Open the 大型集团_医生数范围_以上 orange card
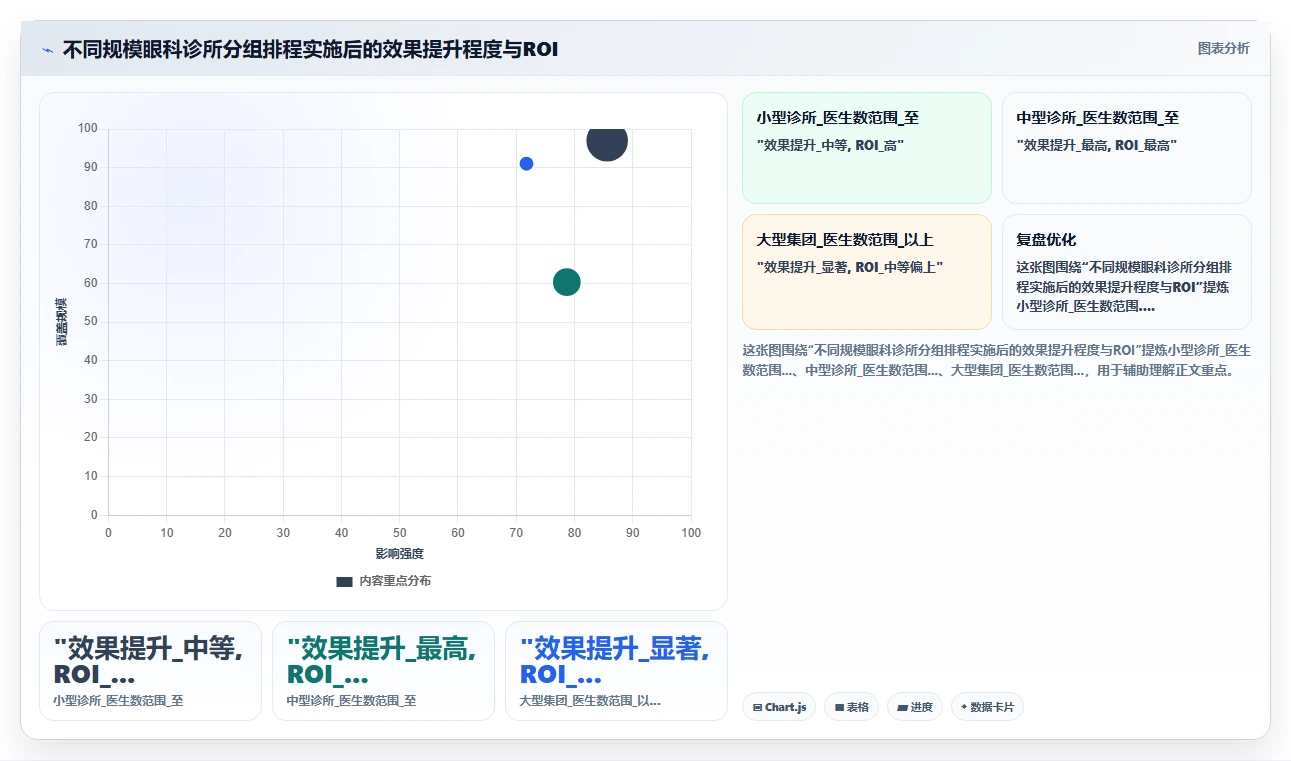The width and height of the screenshot is (1291, 761). pos(866,272)
